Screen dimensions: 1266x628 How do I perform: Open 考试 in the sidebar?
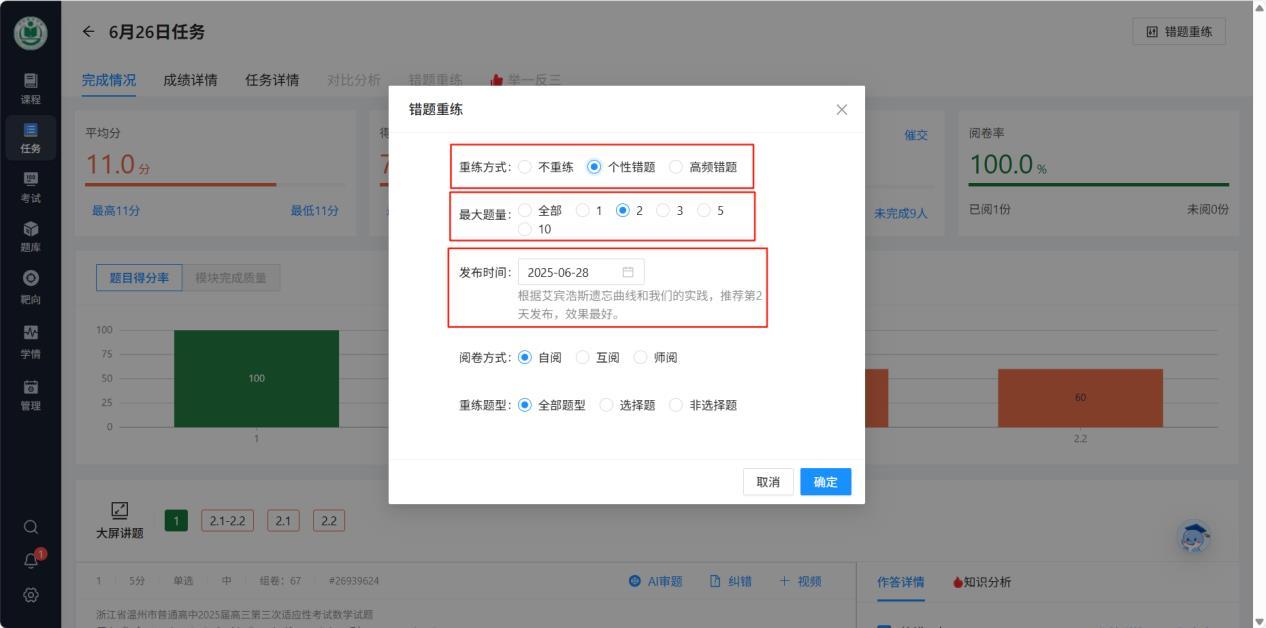pos(30,188)
